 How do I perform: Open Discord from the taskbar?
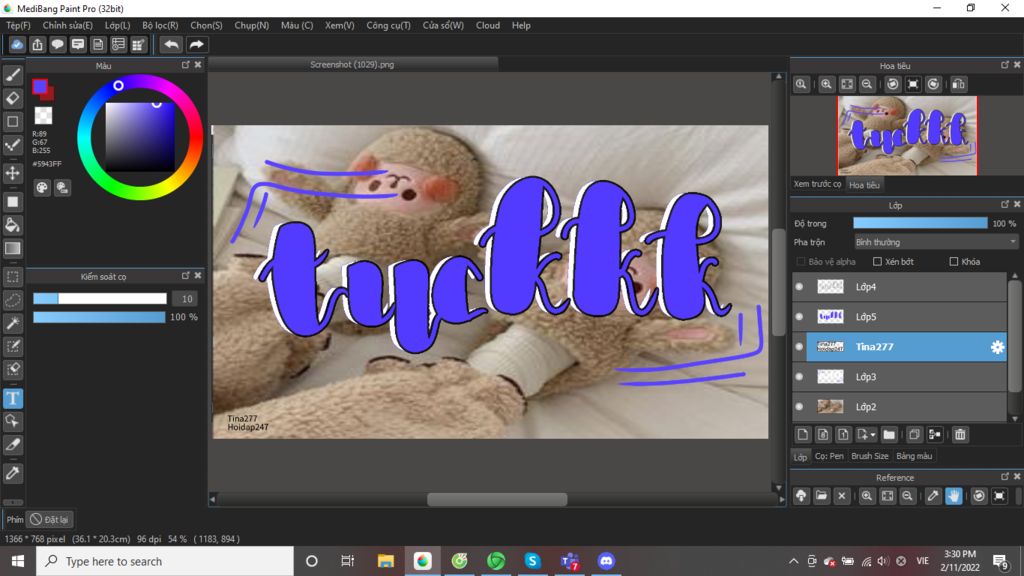coord(606,561)
